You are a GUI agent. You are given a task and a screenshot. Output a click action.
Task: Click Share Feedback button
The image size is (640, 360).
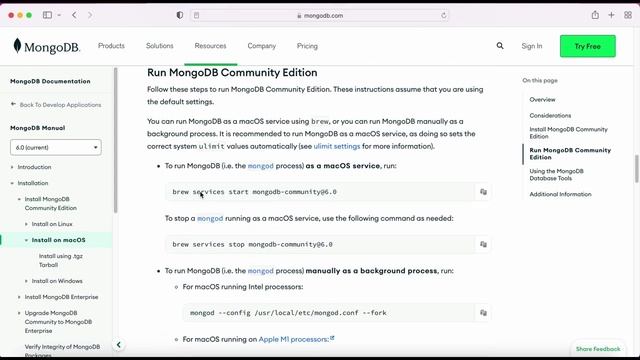point(598,349)
